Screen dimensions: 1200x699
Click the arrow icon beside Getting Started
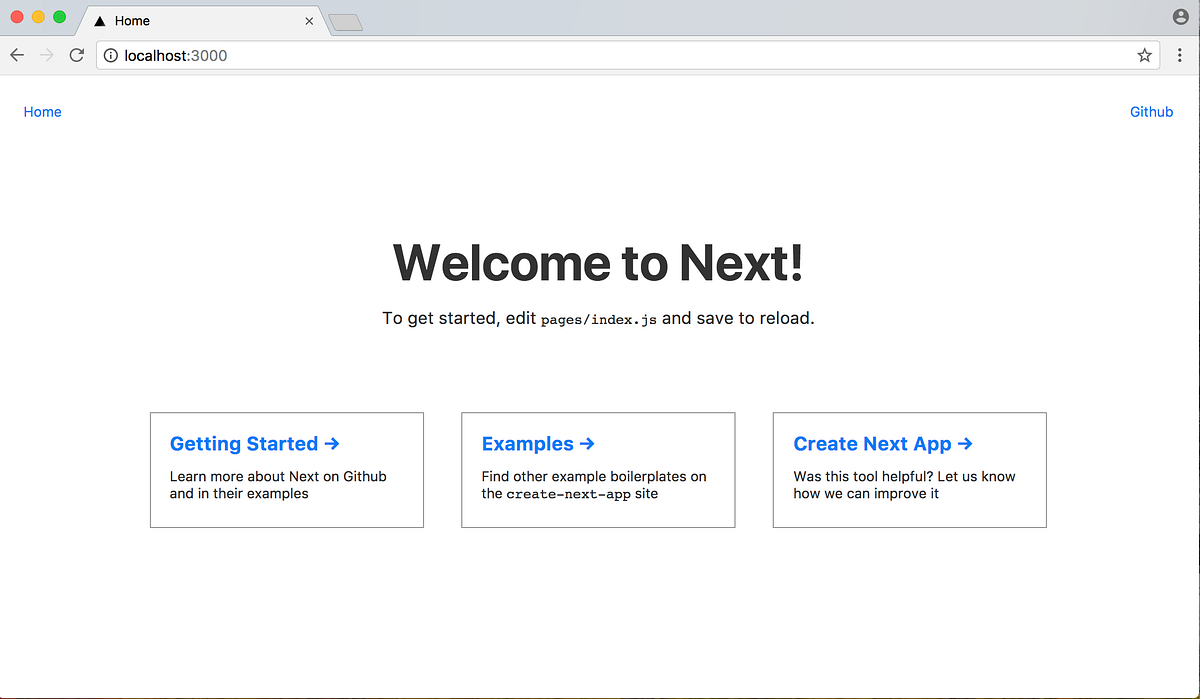click(x=332, y=444)
